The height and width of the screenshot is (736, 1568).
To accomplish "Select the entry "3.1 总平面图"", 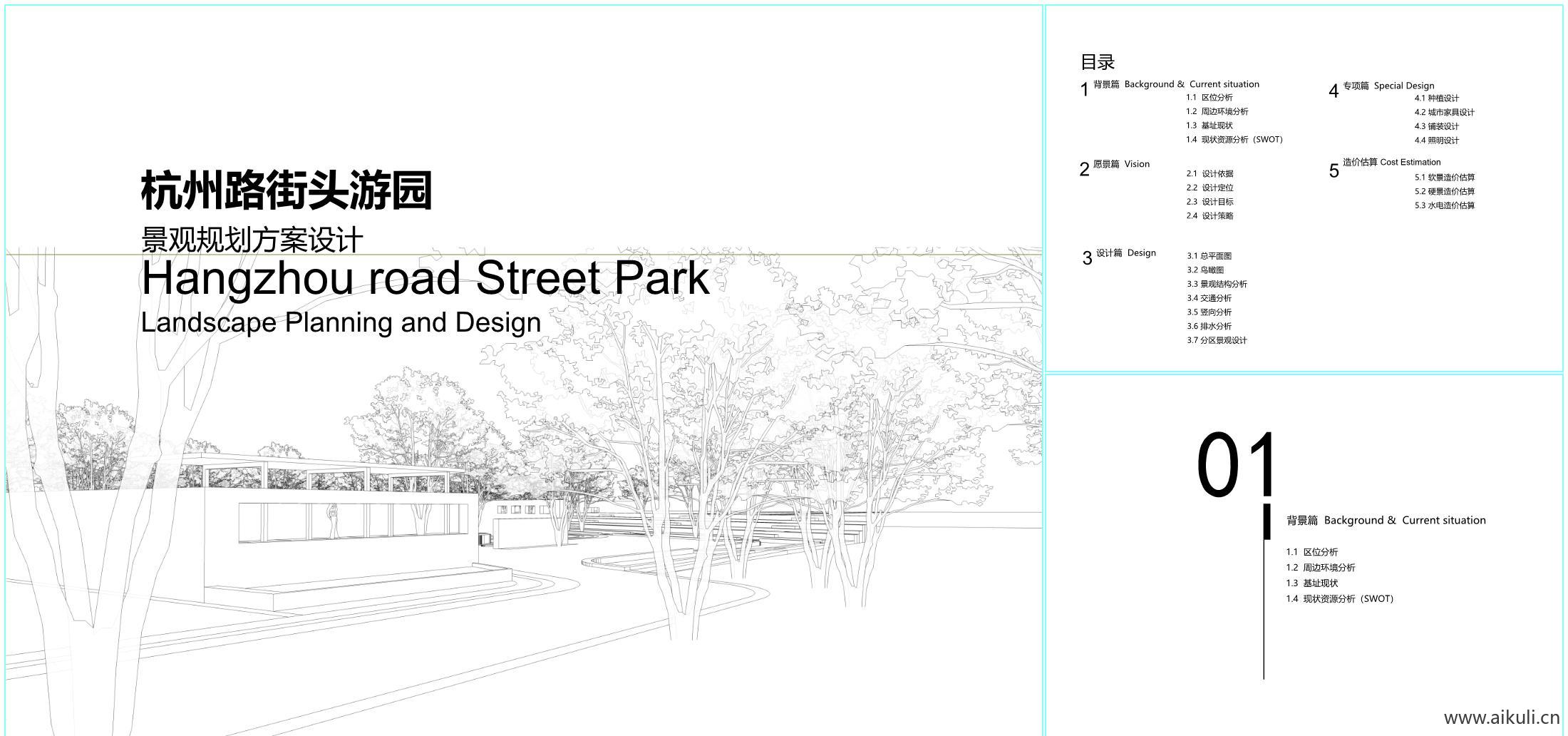I will click(1209, 256).
